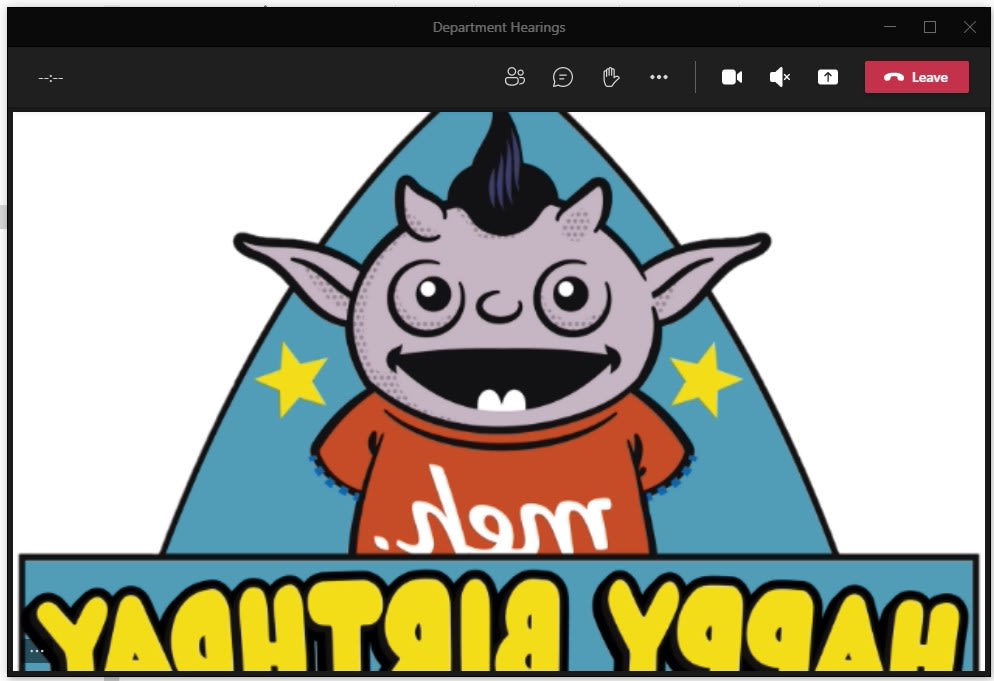Click the Department Hearings window title

[499, 27]
